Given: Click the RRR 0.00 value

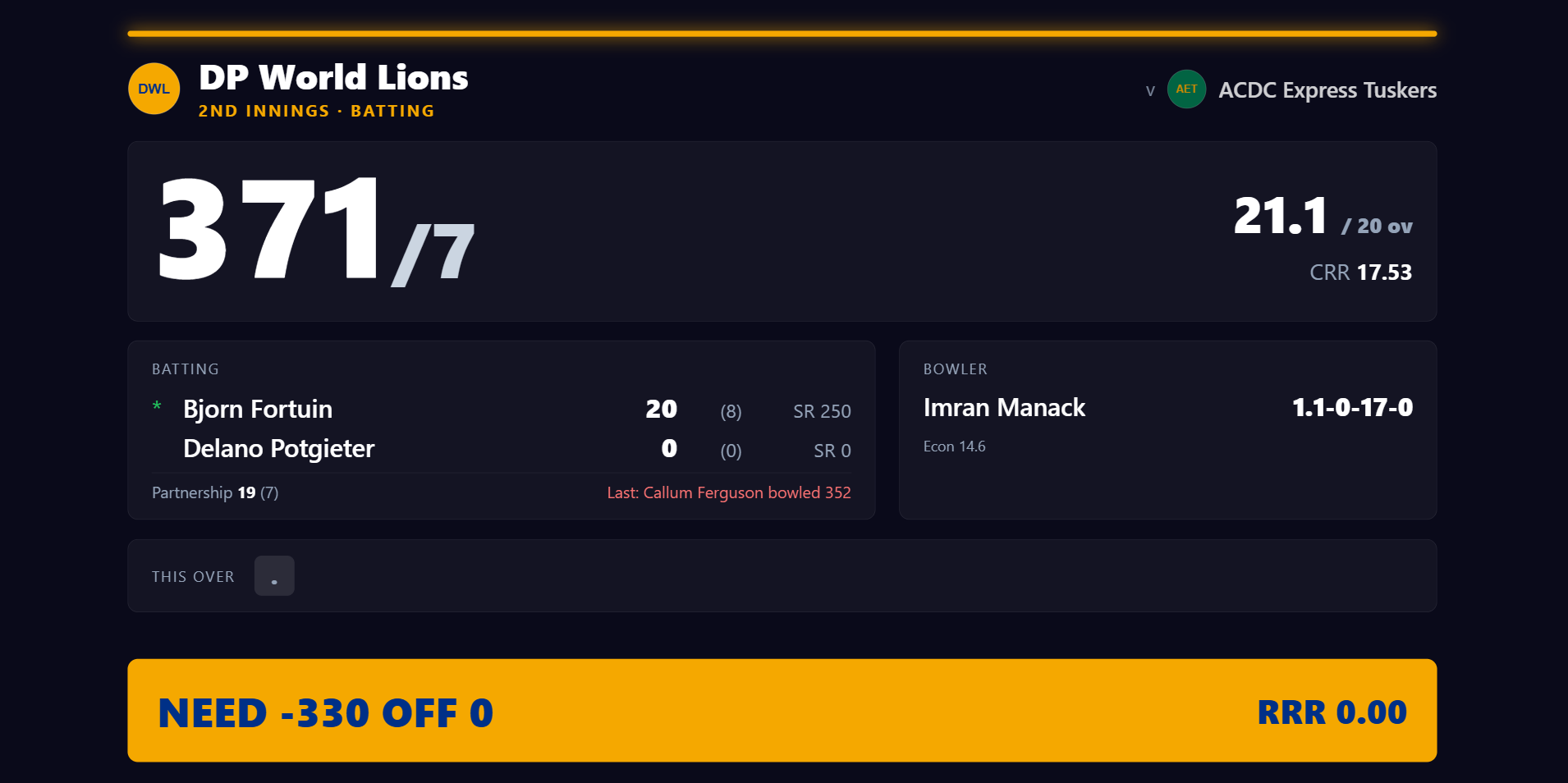Looking at the screenshot, I should [1332, 712].
